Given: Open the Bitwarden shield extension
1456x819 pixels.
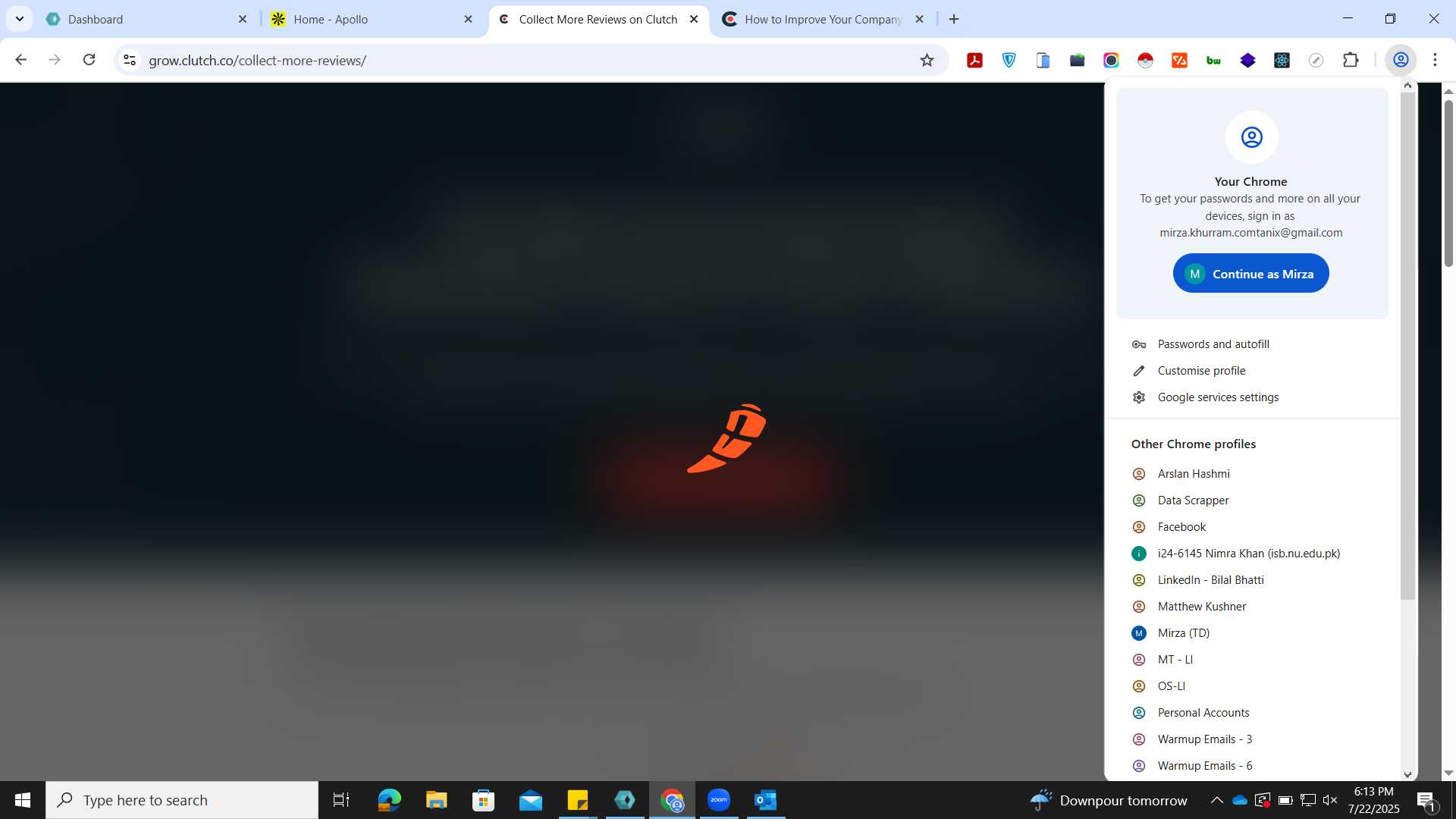Looking at the screenshot, I should 1009,60.
